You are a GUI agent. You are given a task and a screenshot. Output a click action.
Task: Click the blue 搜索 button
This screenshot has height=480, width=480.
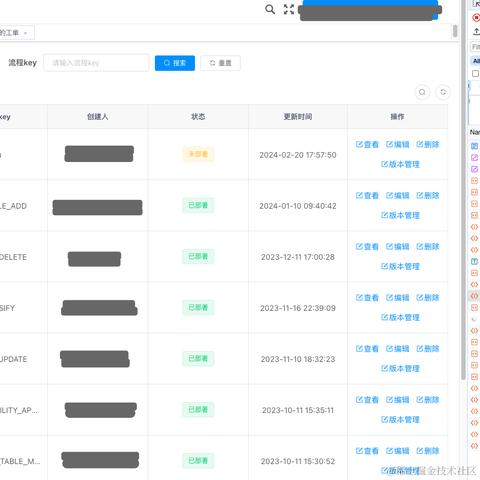tap(175, 63)
